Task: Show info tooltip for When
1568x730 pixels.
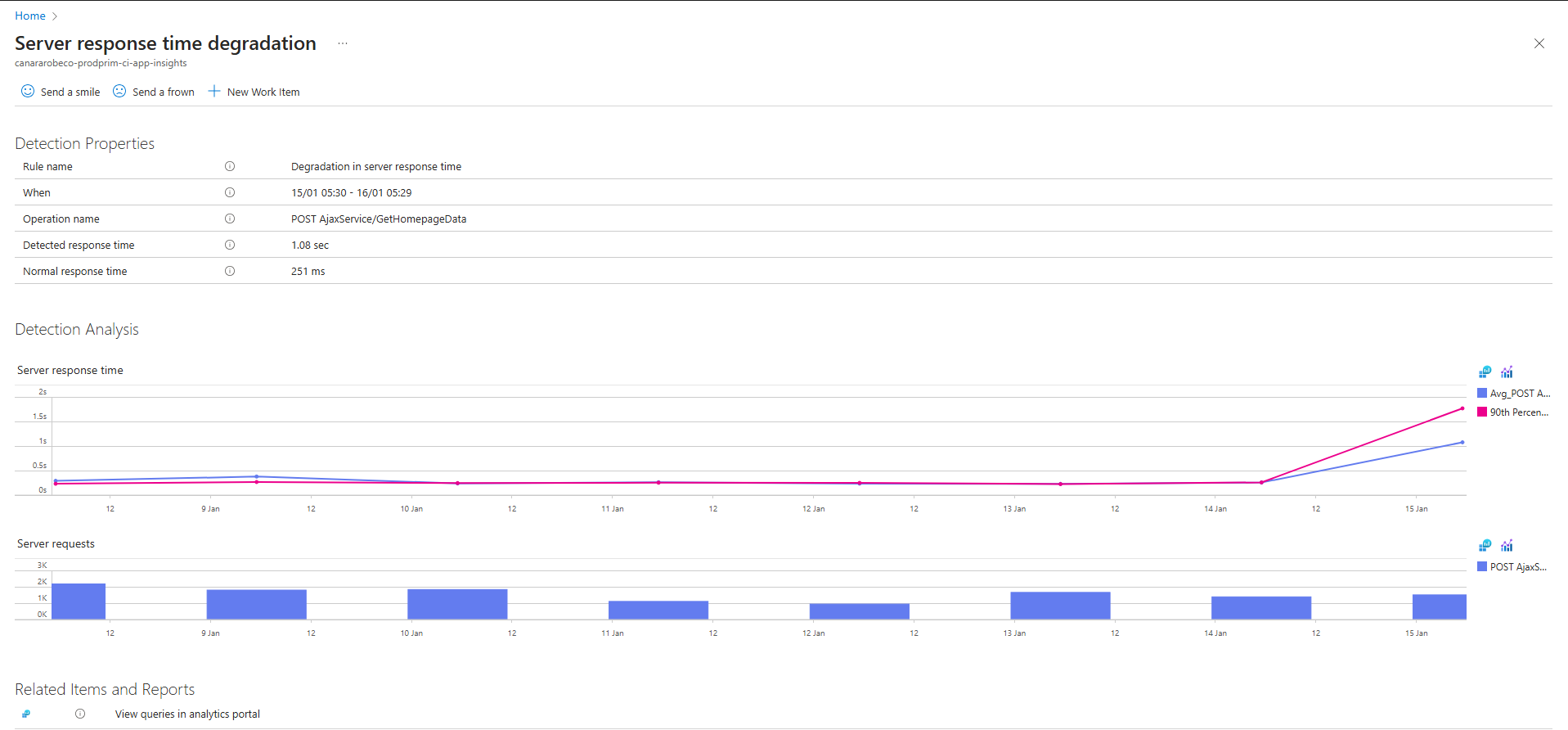Action: click(x=230, y=192)
